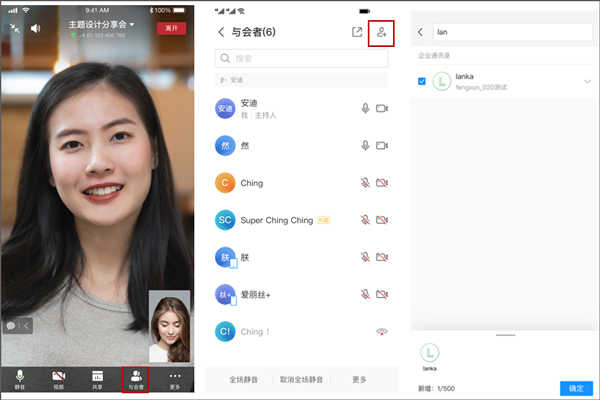Tap the muted microphone icon for Ching
The width and height of the screenshot is (600, 400).
click(x=366, y=183)
